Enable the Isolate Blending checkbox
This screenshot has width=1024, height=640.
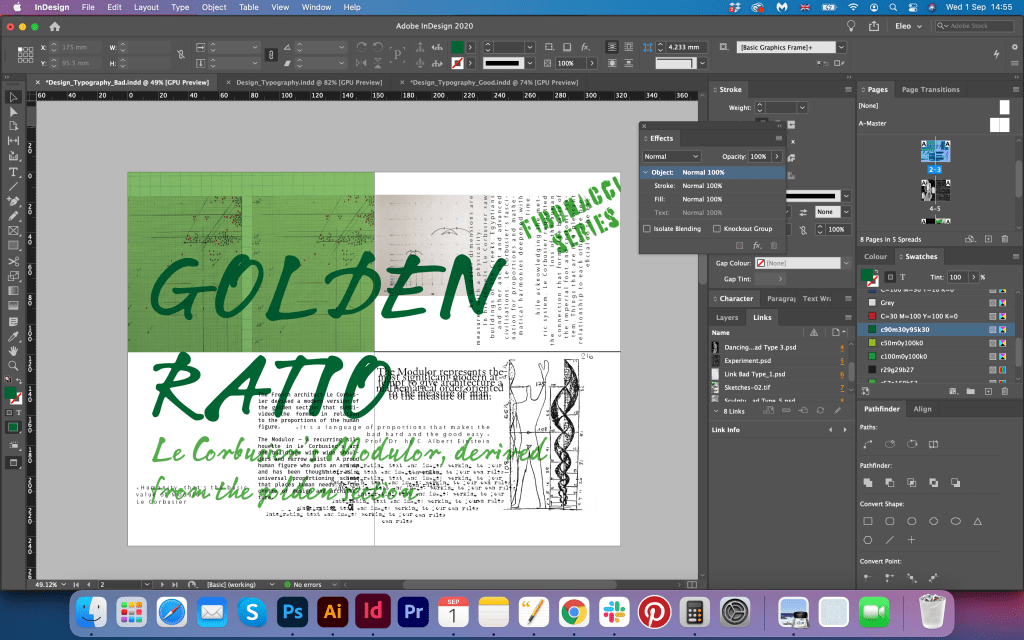(647, 229)
